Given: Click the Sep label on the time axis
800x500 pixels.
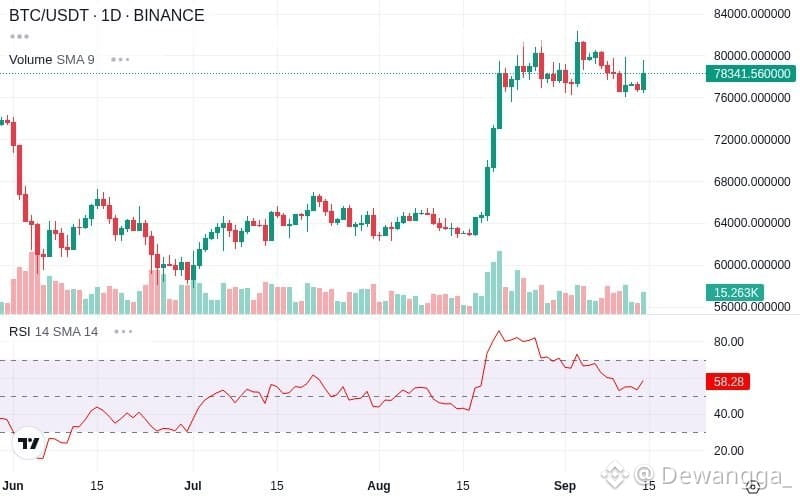Looking at the screenshot, I should click(x=565, y=486).
